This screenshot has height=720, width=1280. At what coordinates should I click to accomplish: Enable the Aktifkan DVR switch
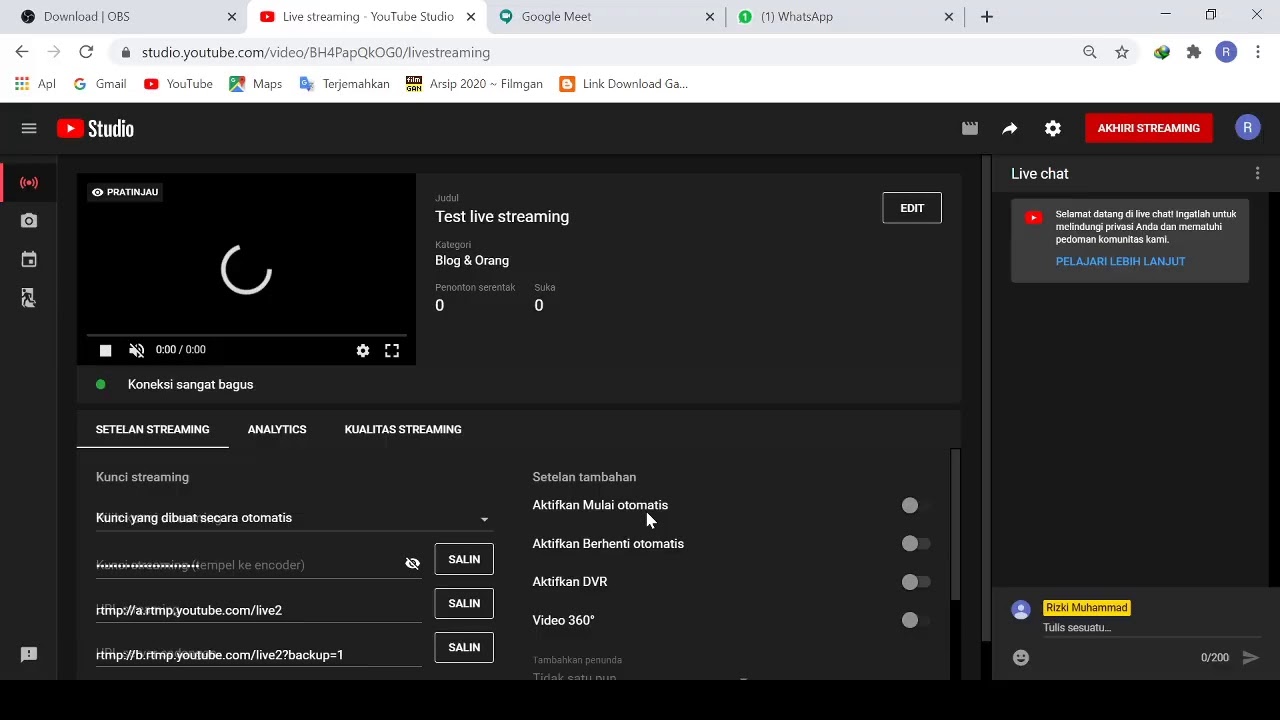tap(915, 582)
